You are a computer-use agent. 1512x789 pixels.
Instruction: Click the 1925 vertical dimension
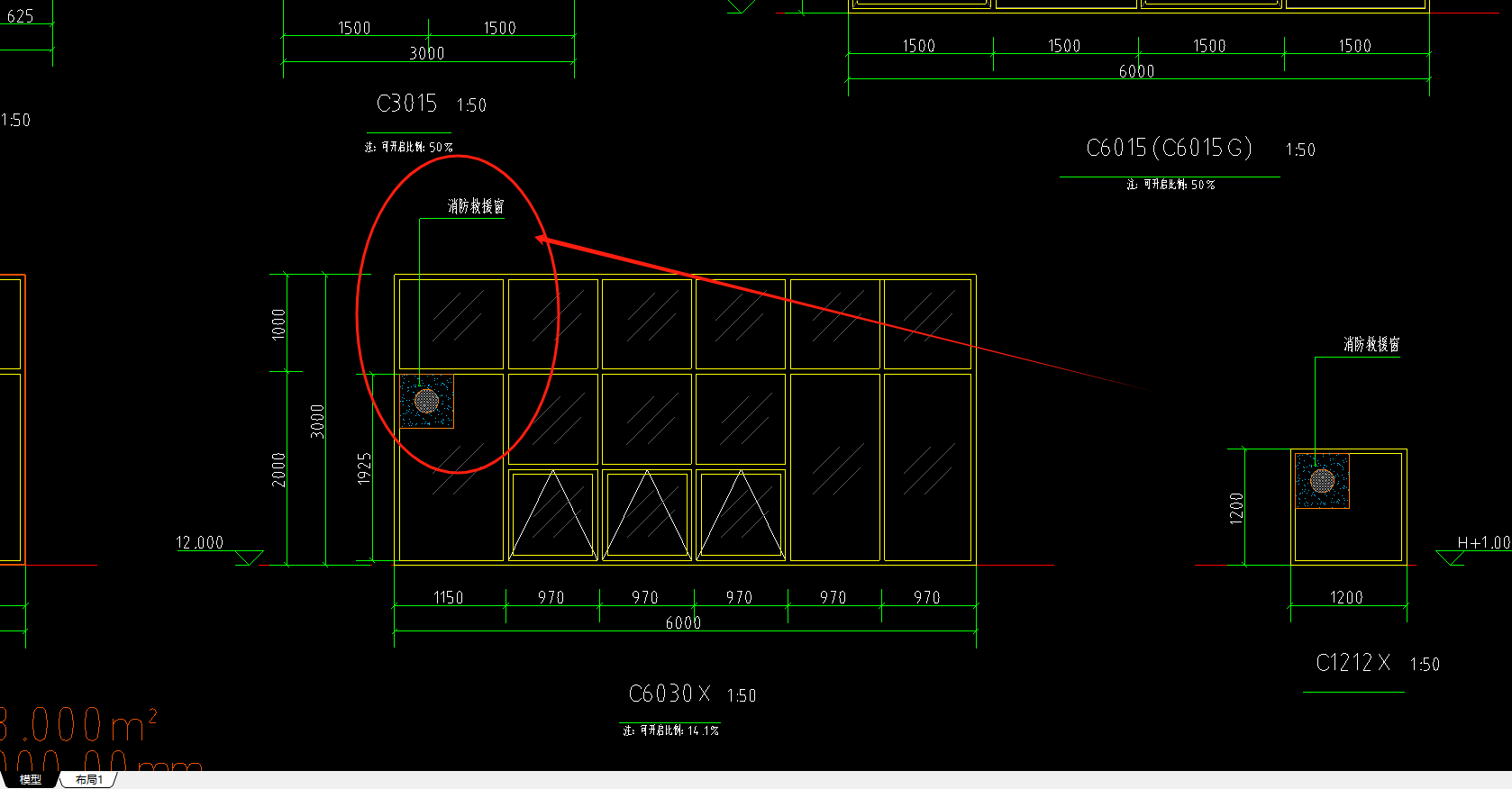click(364, 468)
